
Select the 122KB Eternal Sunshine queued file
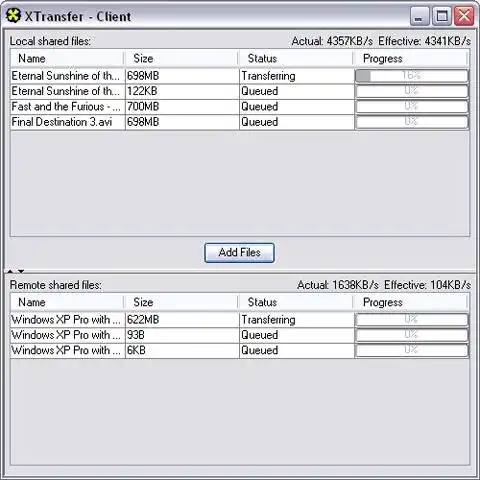[x=240, y=91]
